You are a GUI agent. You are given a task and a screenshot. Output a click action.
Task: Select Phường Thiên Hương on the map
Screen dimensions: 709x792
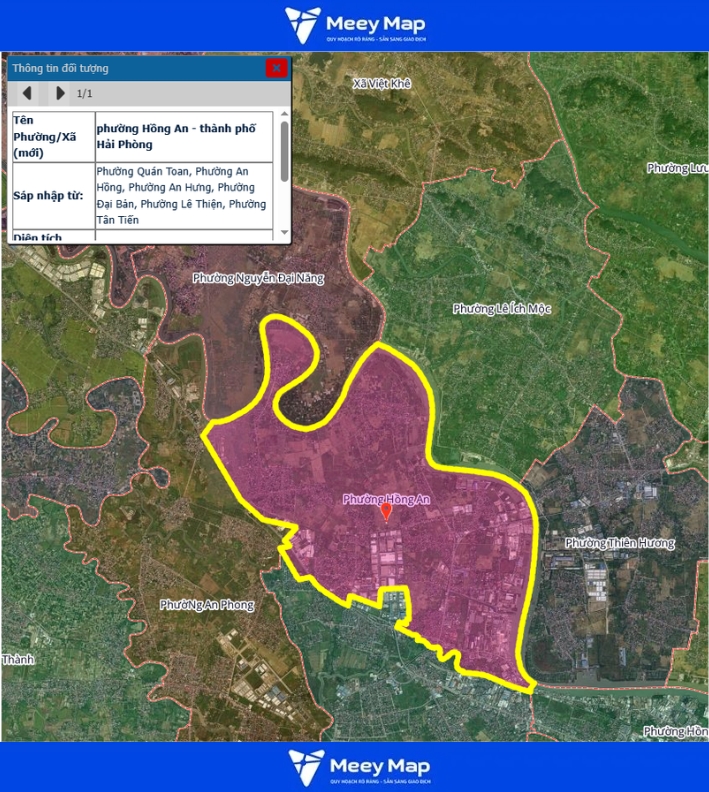pyautogui.click(x=619, y=543)
